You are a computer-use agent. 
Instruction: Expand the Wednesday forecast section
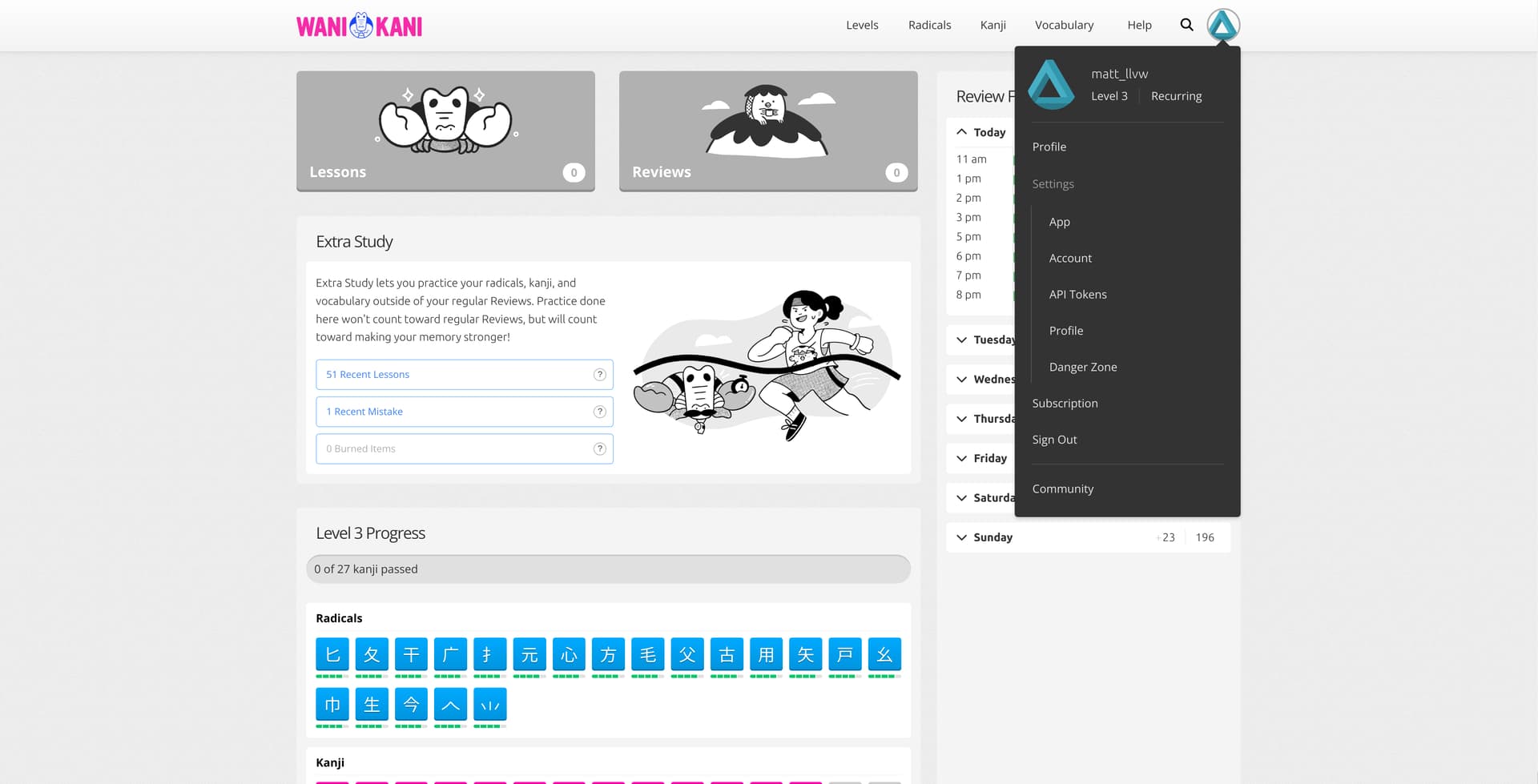coord(980,379)
